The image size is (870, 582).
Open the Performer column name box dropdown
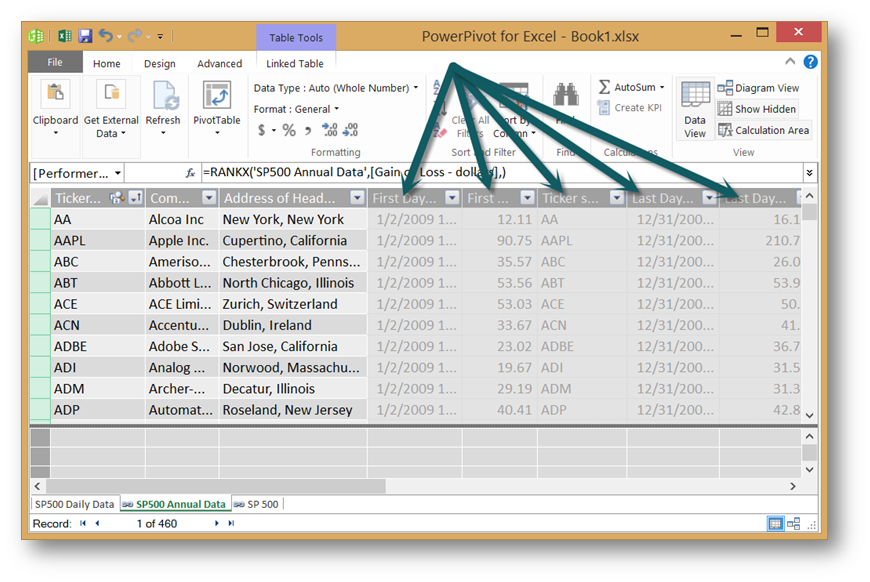click(x=118, y=173)
